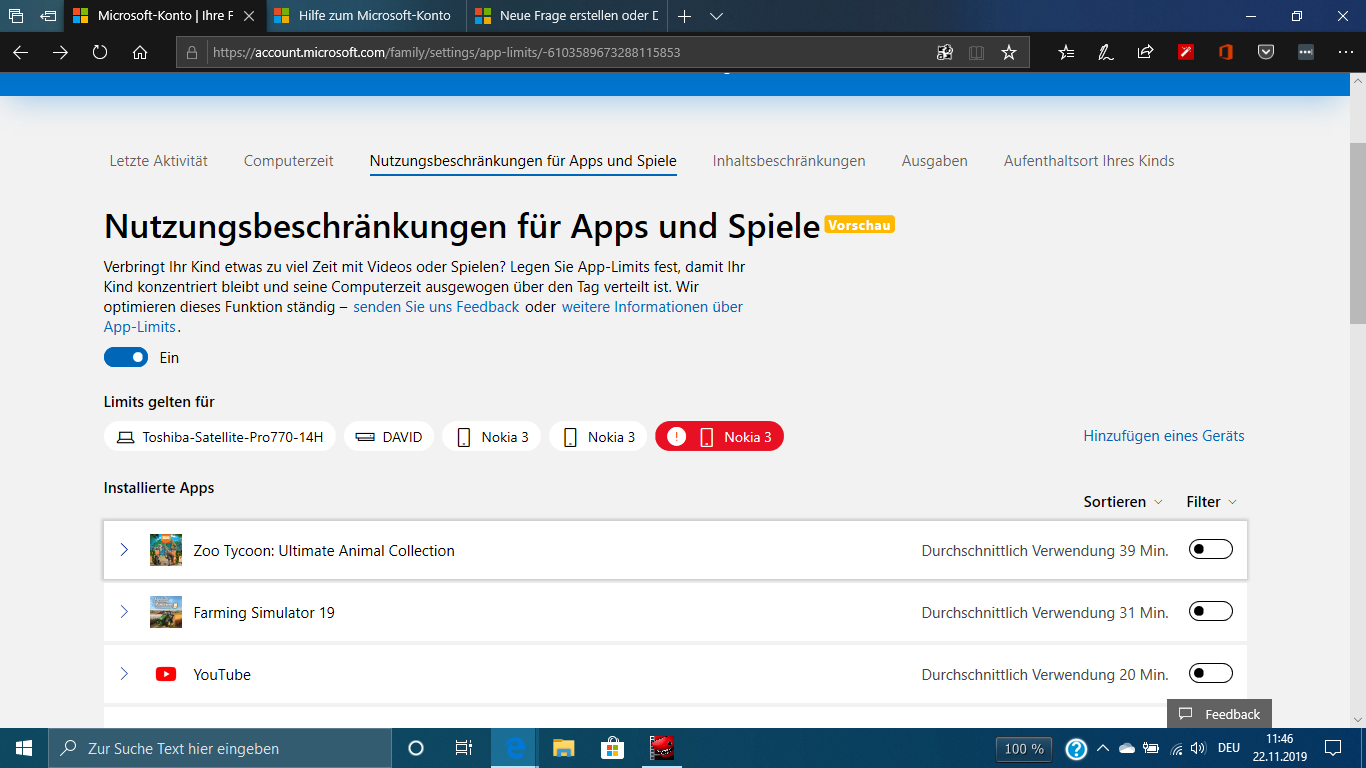Enable limit toggle for Zoo Tycoon
1366x768 pixels.
pos(1210,549)
